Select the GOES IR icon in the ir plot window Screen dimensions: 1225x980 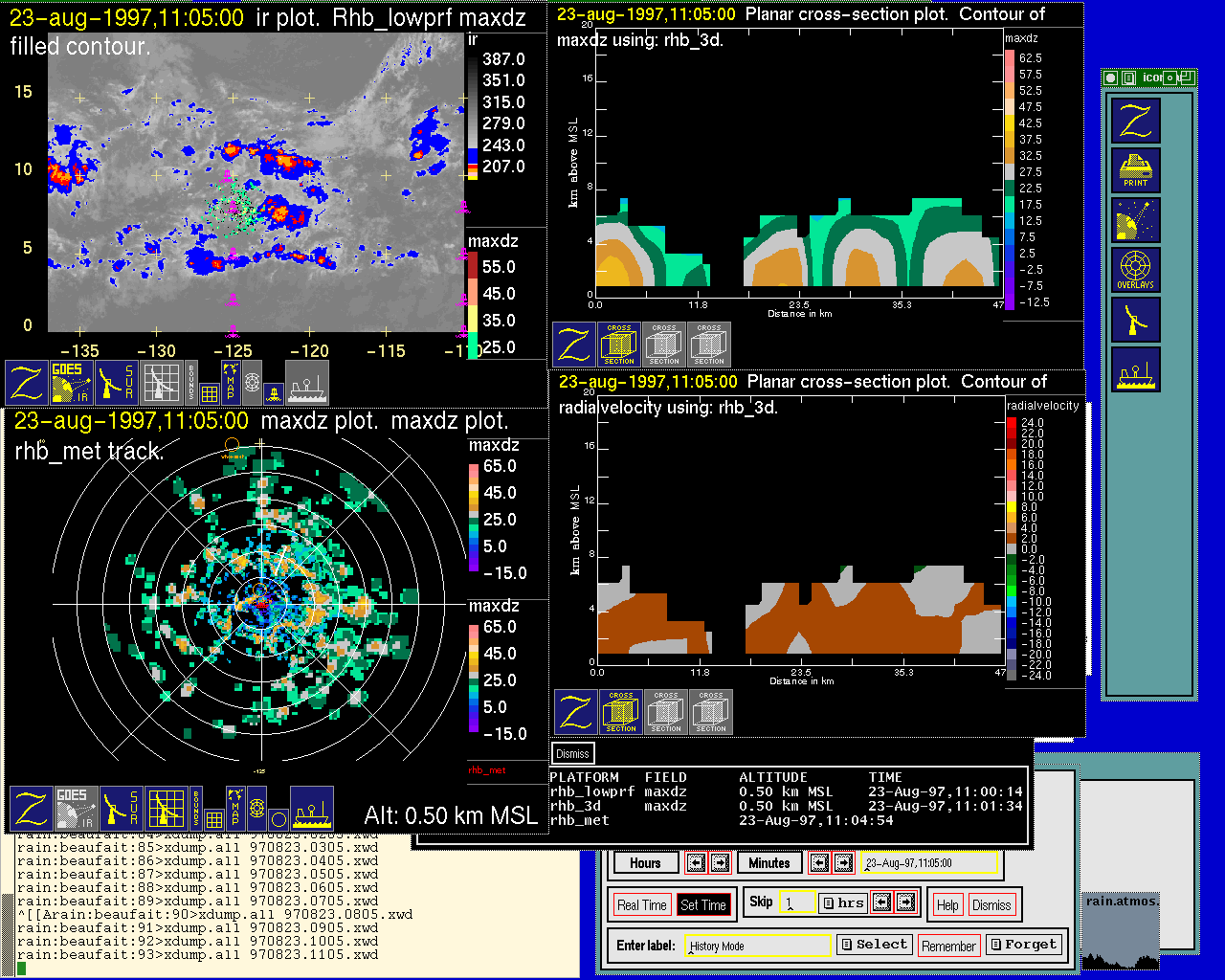coord(72,382)
